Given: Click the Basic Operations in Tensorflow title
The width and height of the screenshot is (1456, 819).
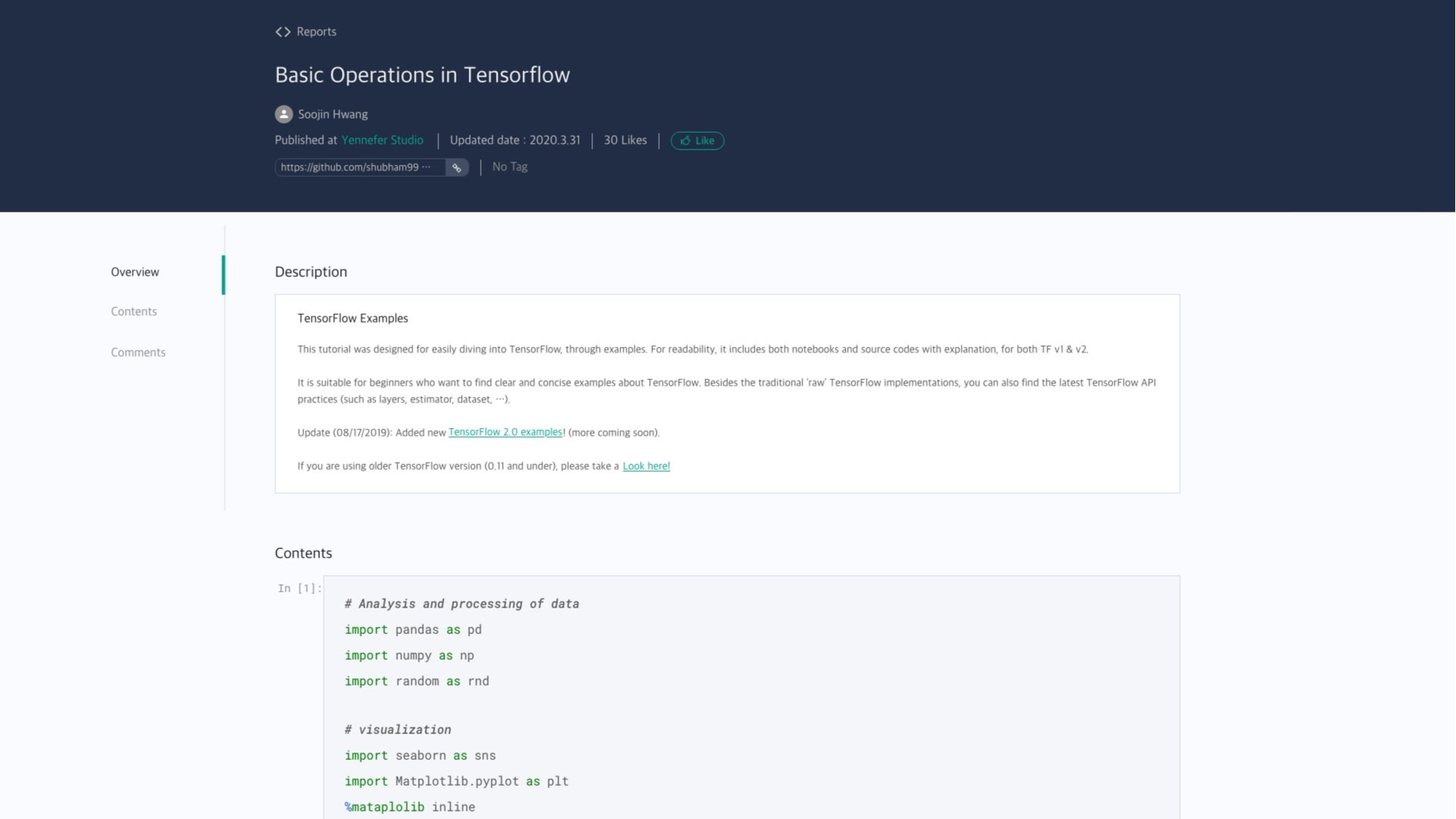Looking at the screenshot, I should click(422, 75).
